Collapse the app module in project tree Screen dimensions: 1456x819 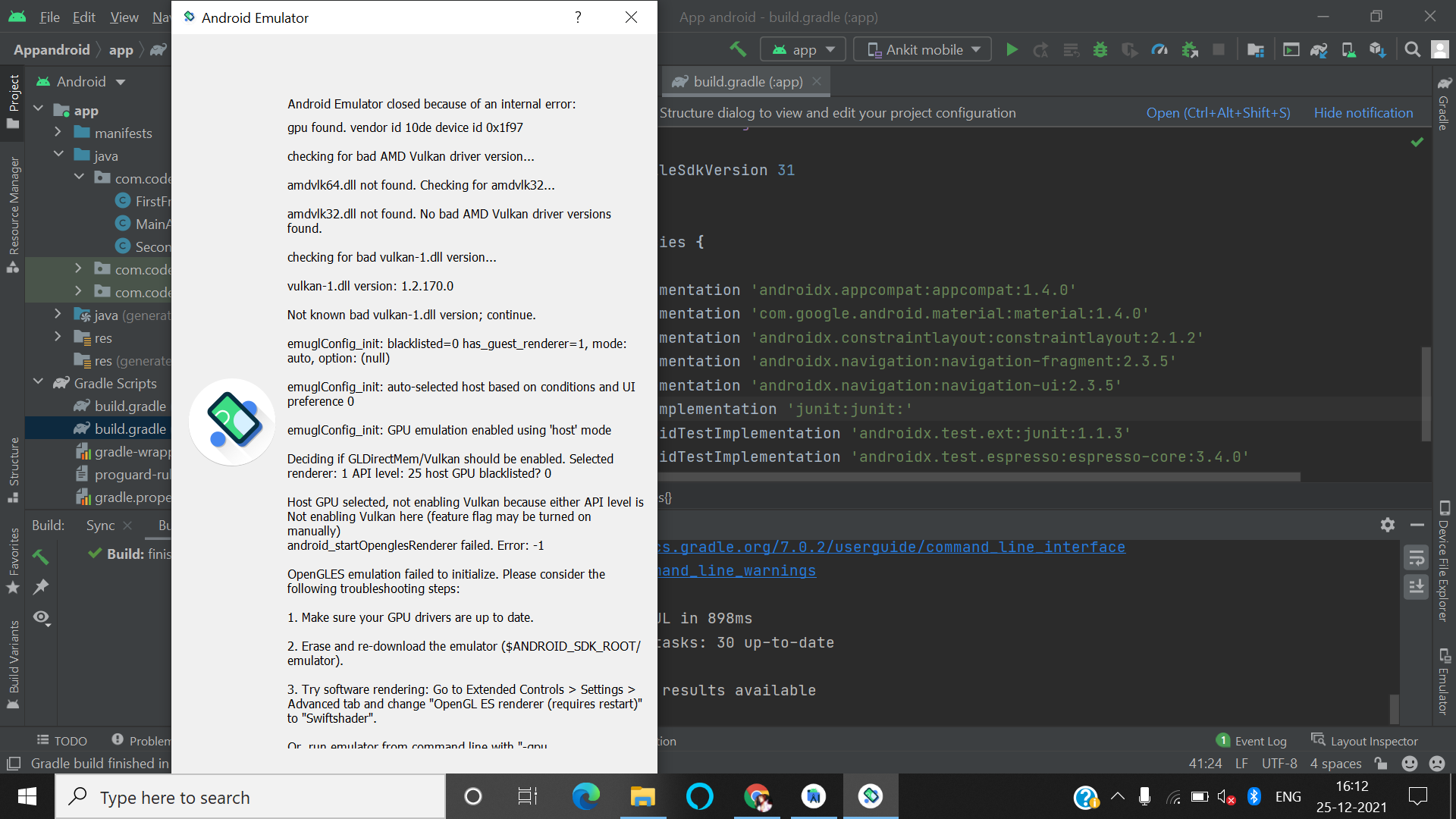click(x=39, y=109)
